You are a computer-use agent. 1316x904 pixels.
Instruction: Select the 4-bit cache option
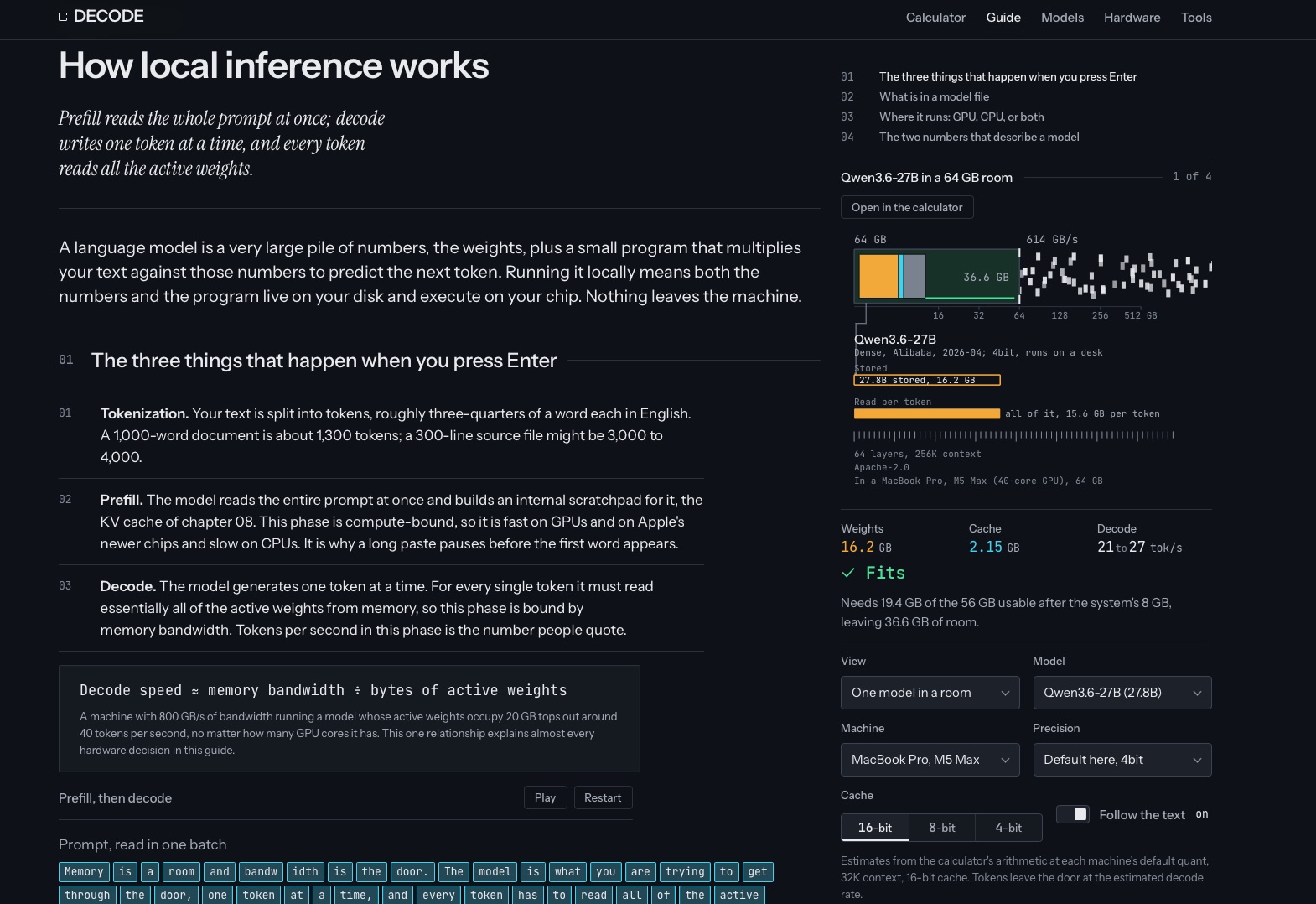[1008, 828]
